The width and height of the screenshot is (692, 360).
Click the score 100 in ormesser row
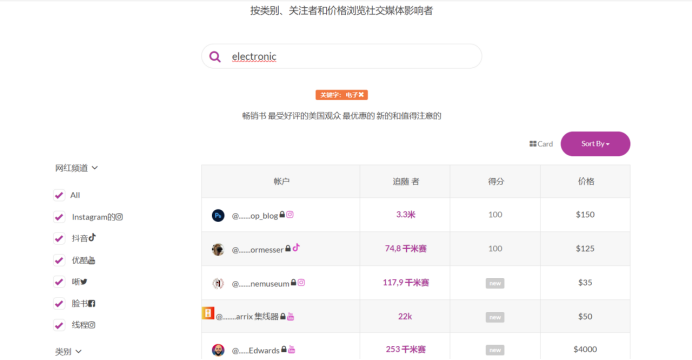(x=495, y=248)
